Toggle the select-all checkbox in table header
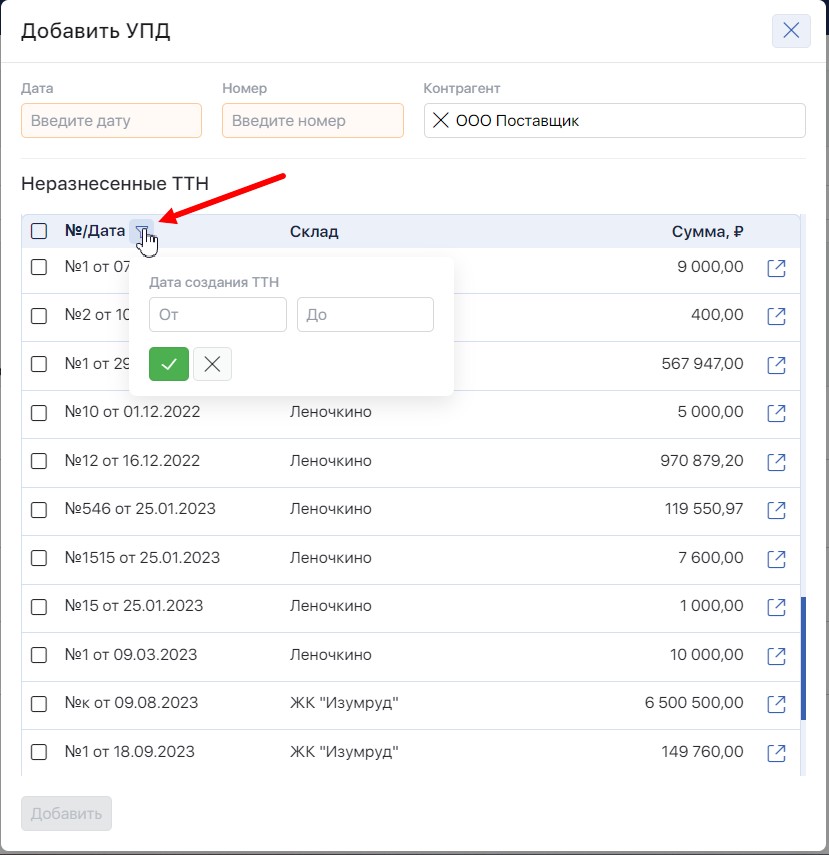The height and width of the screenshot is (855, 829). [x=39, y=231]
